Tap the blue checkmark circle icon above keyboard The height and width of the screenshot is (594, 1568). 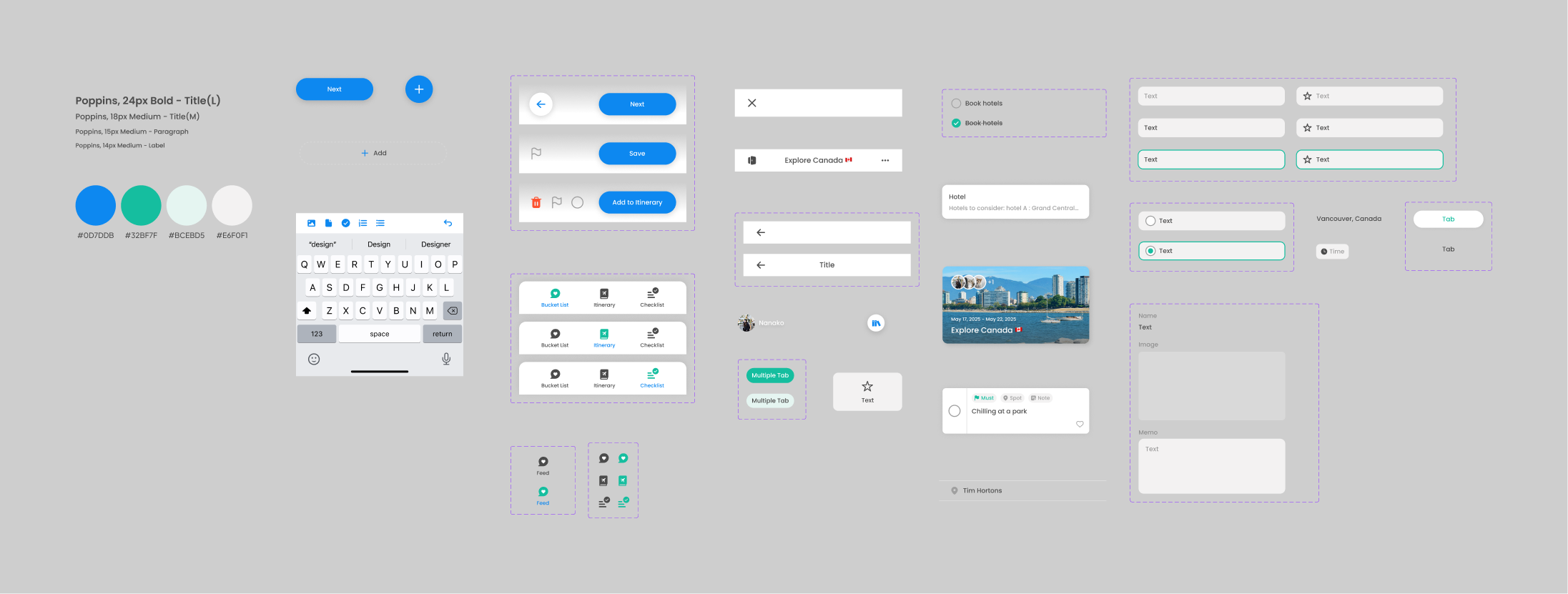345,223
